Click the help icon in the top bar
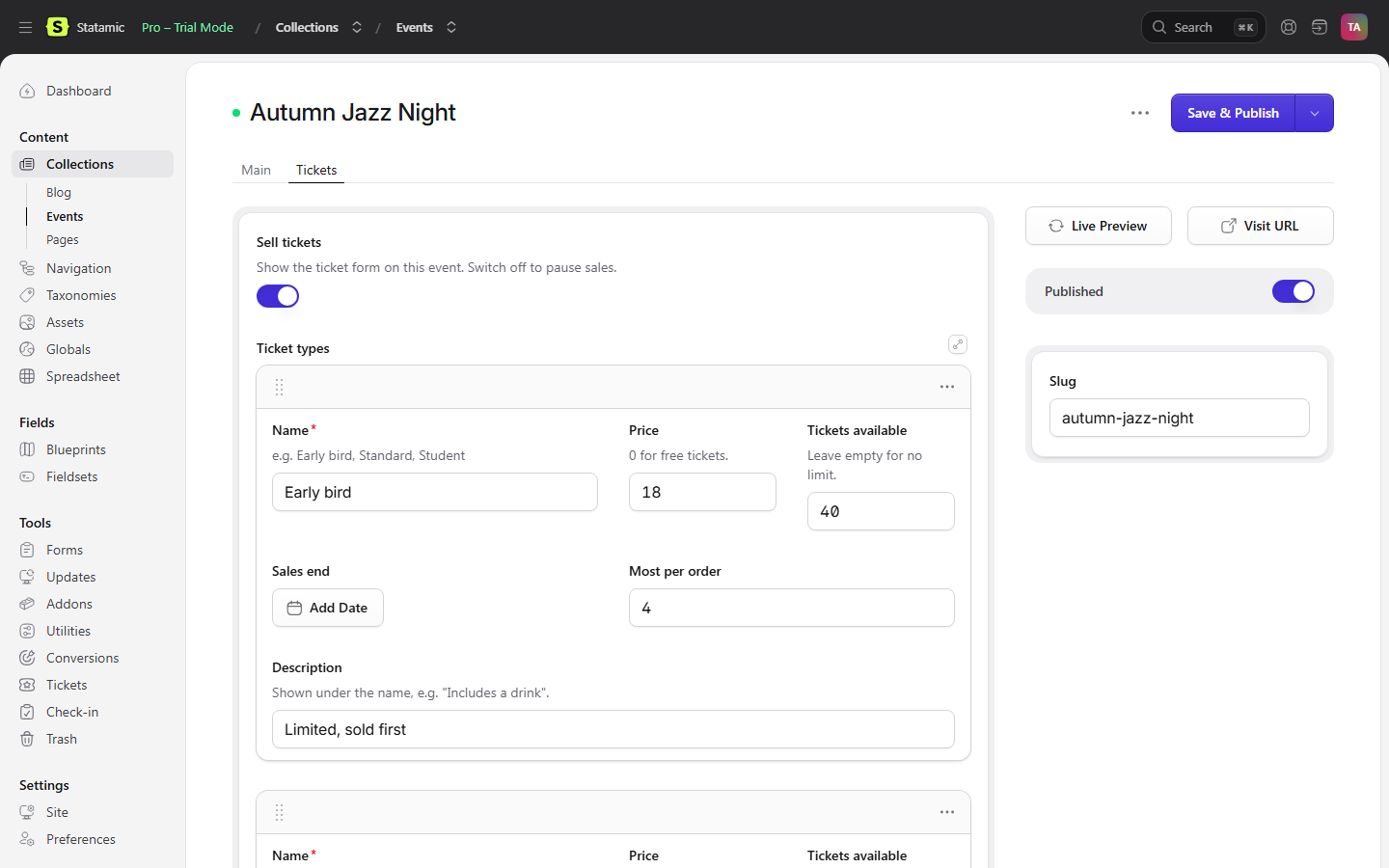 (x=1289, y=27)
